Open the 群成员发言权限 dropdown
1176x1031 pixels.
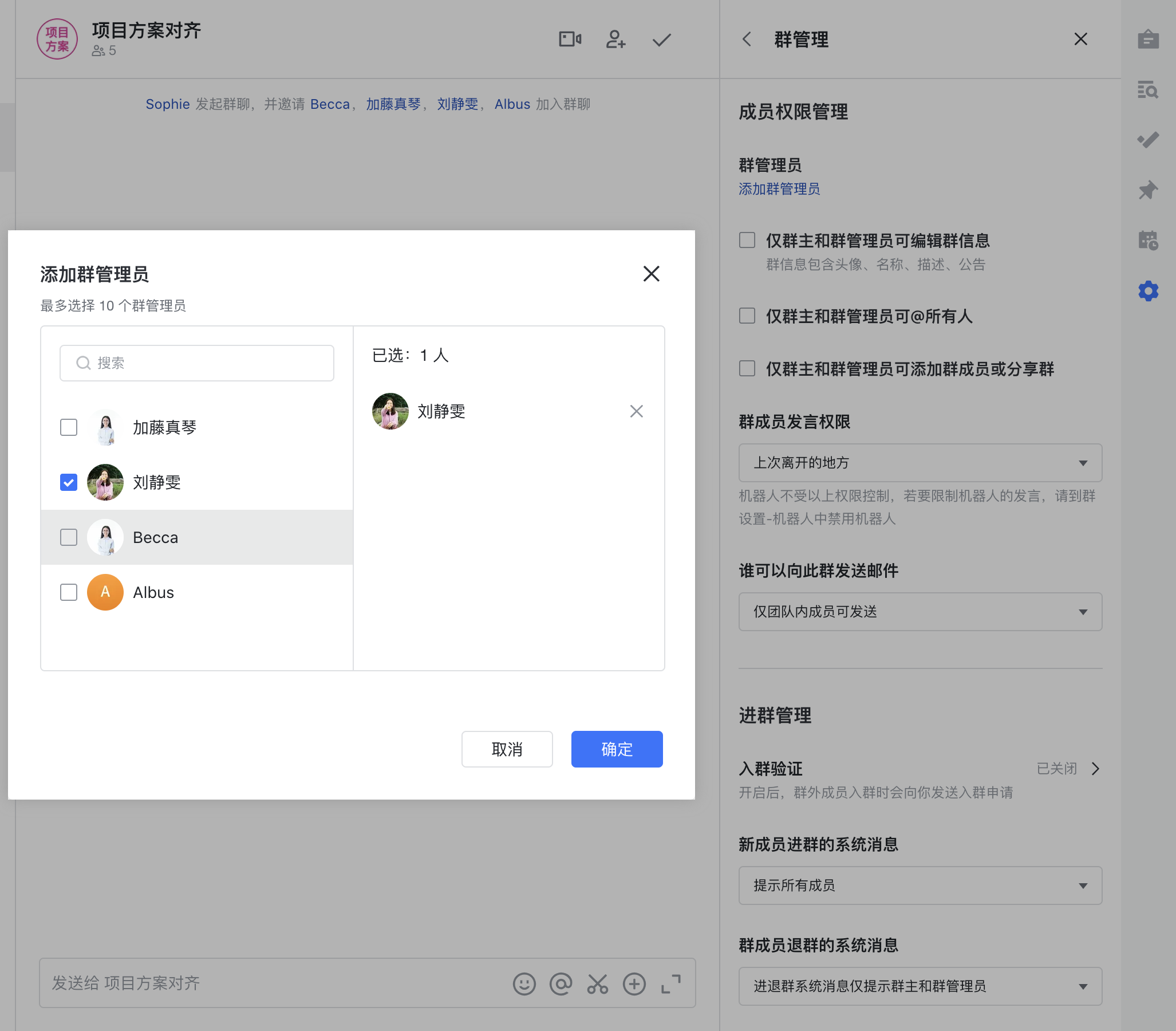[920, 463]
